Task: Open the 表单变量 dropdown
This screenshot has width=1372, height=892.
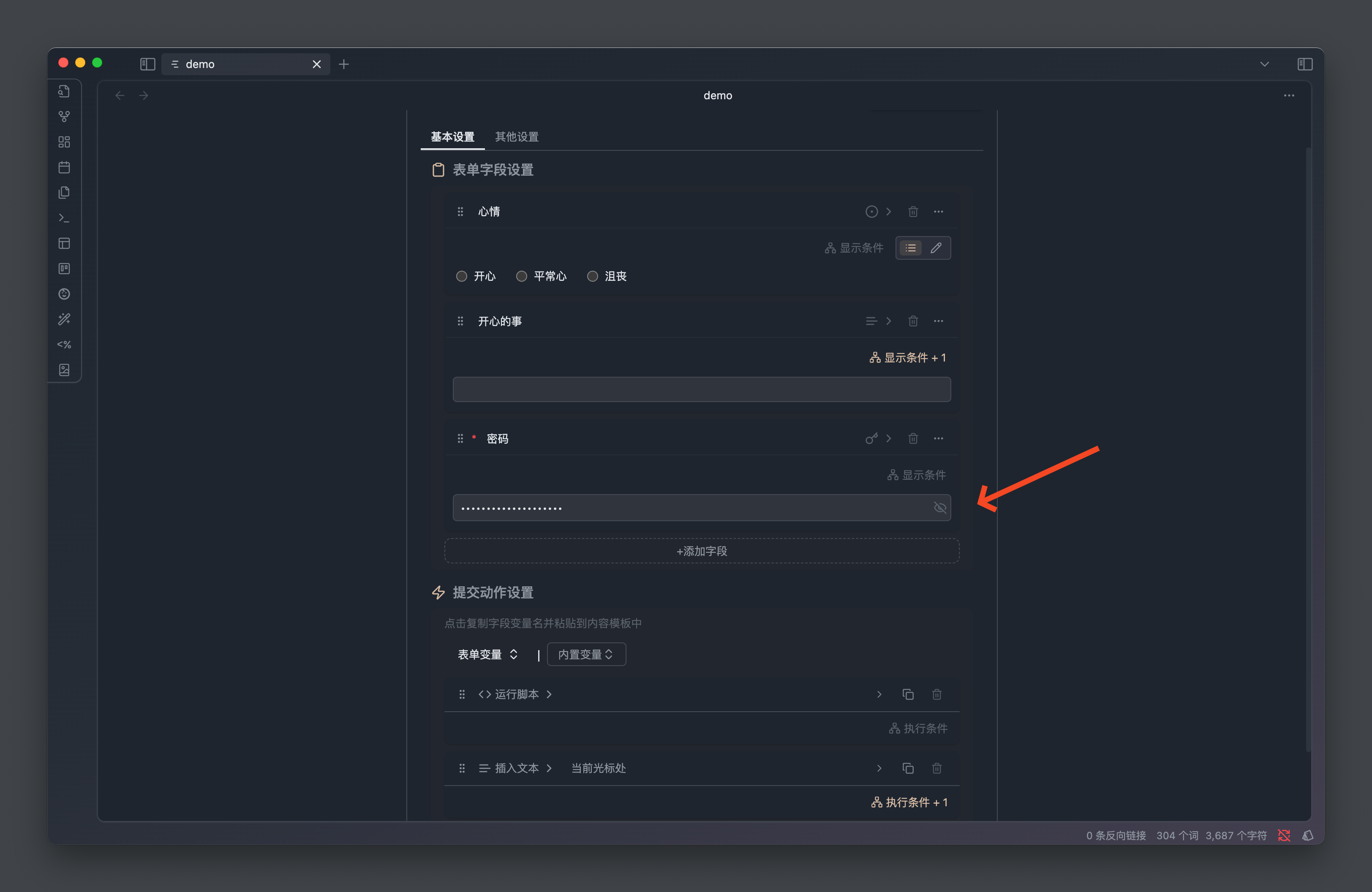Action: pyautogui.click(x=487, y=654)
